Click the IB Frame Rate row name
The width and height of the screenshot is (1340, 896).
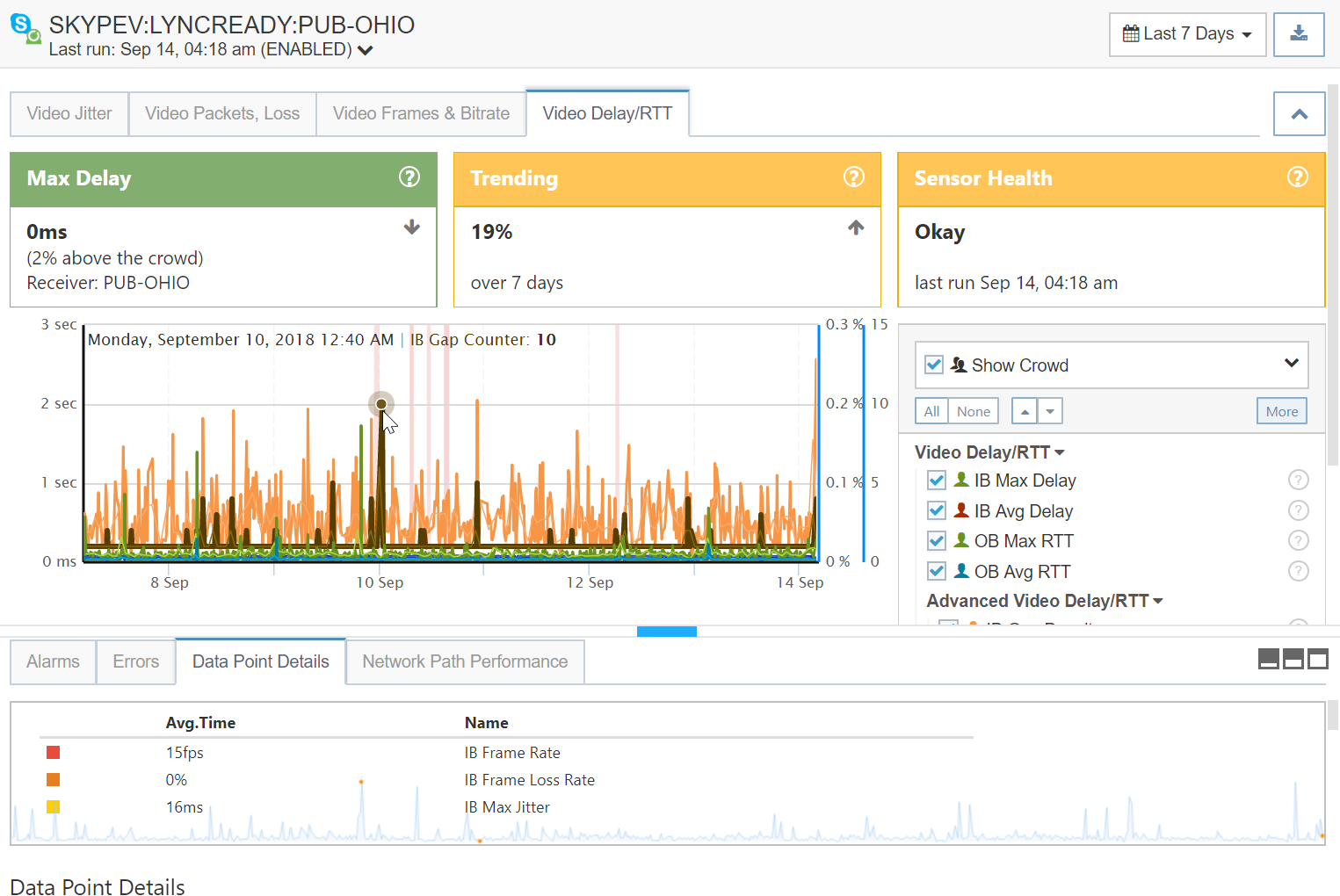(512, 753)
